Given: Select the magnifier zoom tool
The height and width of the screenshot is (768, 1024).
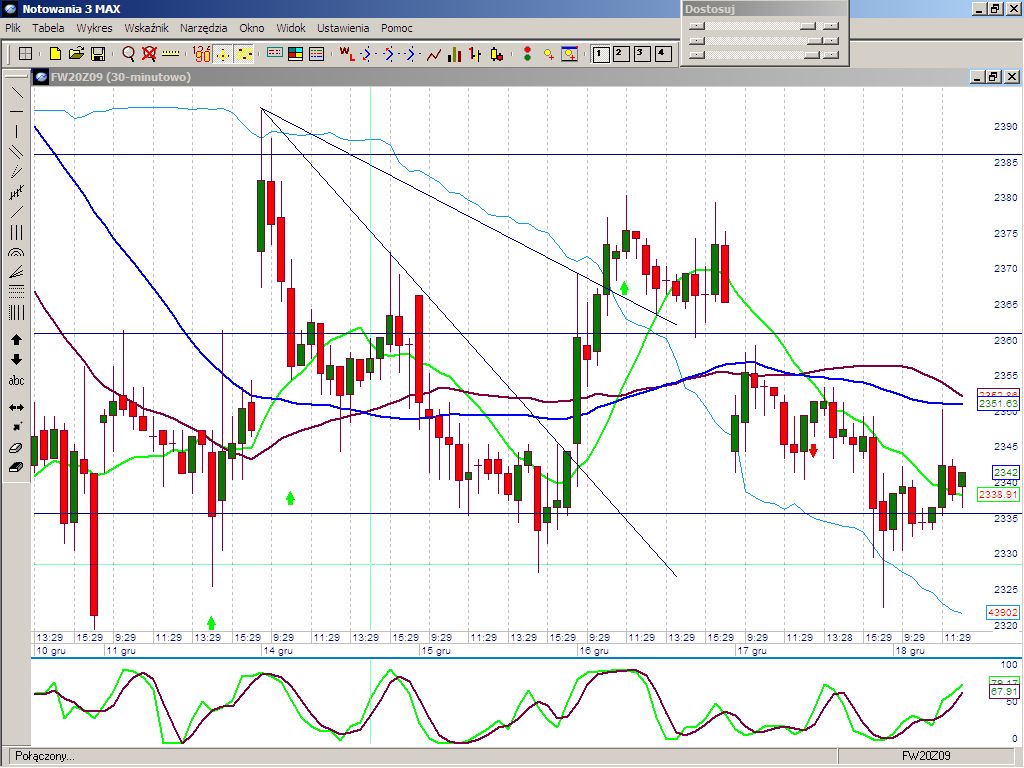Looking at the screenshot, I should (x=129, y=54).
